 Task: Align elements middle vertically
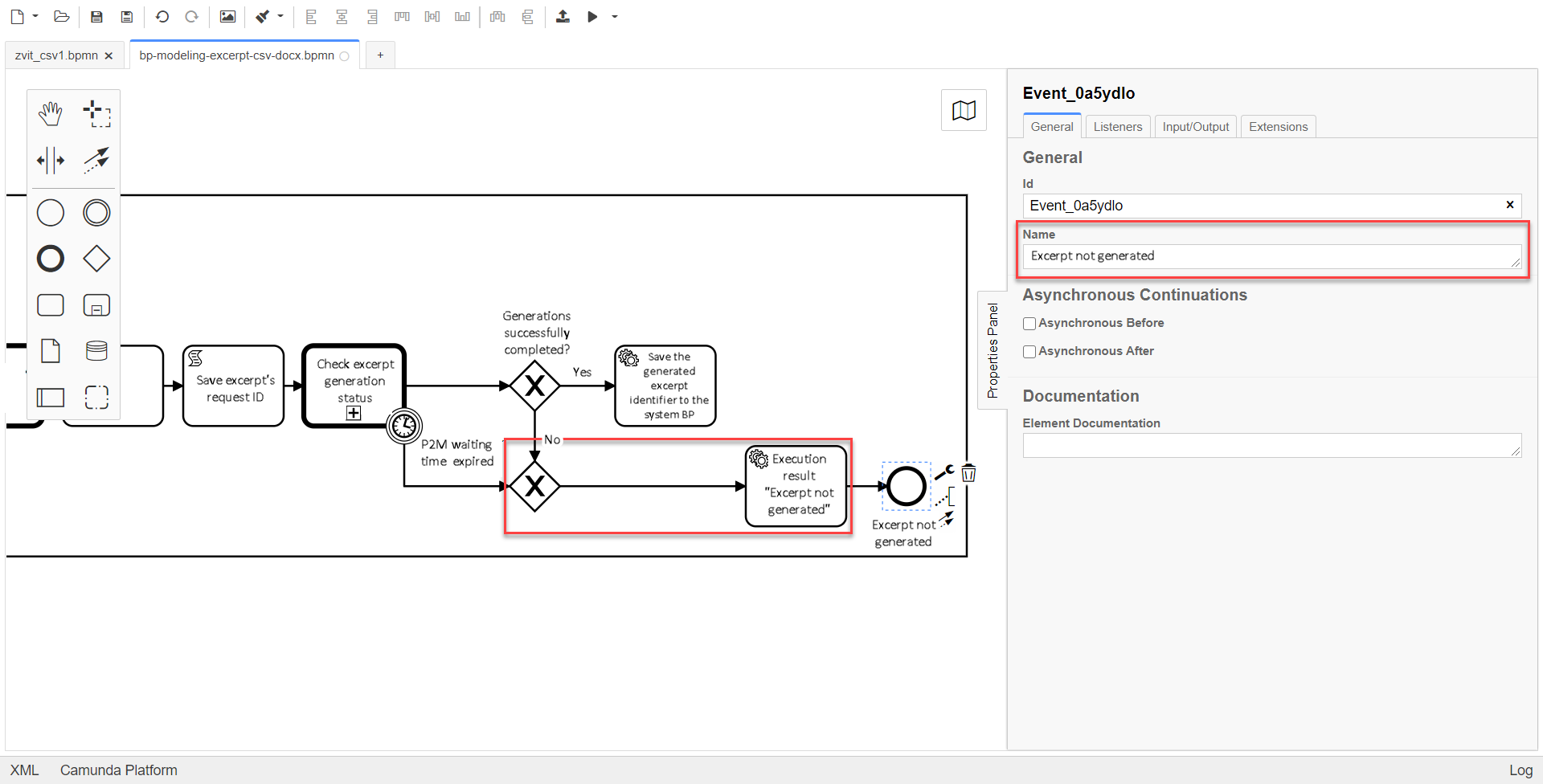[x=432, y=17]
